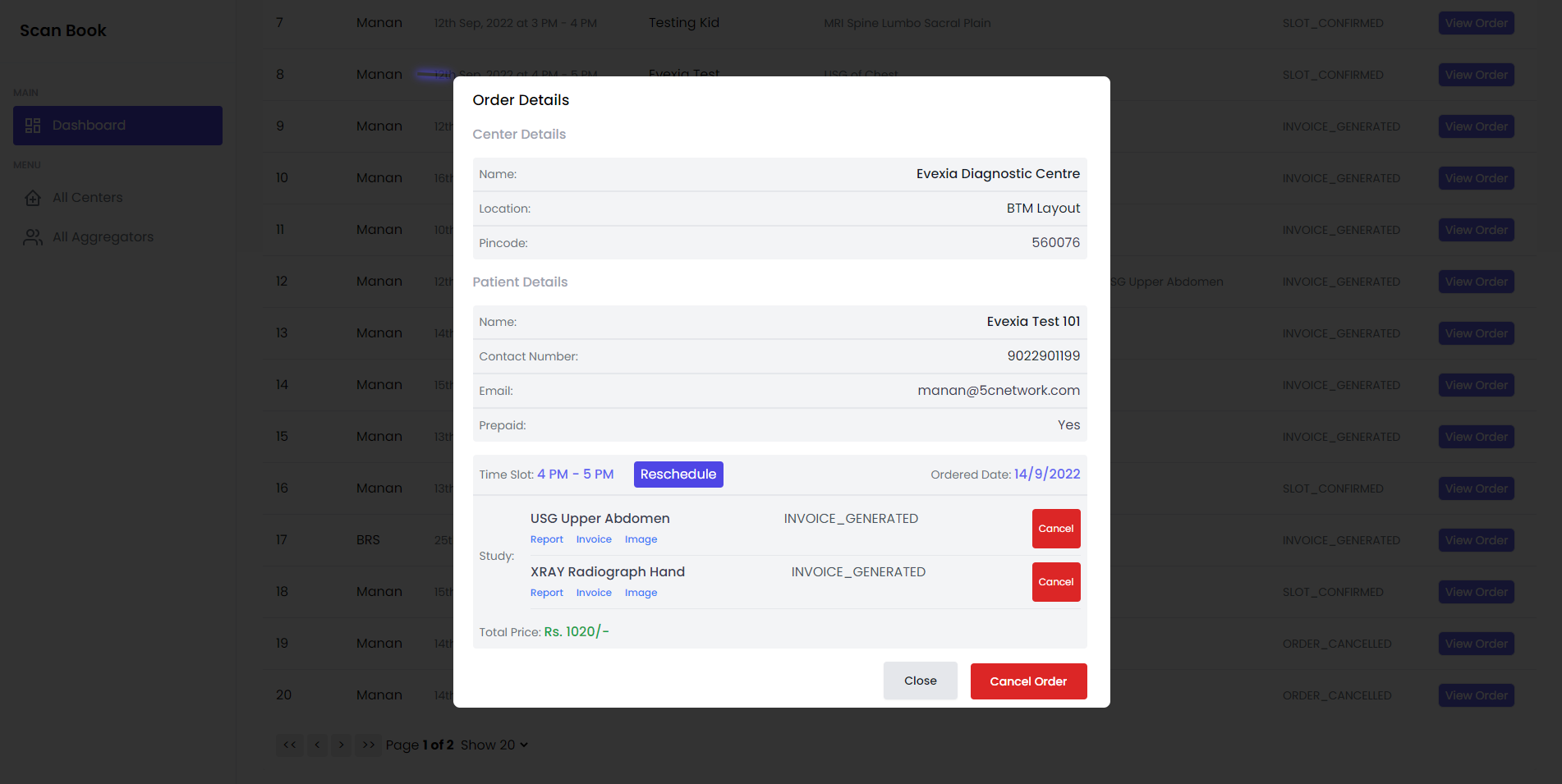Open All Centers in the sidebar

88,198
